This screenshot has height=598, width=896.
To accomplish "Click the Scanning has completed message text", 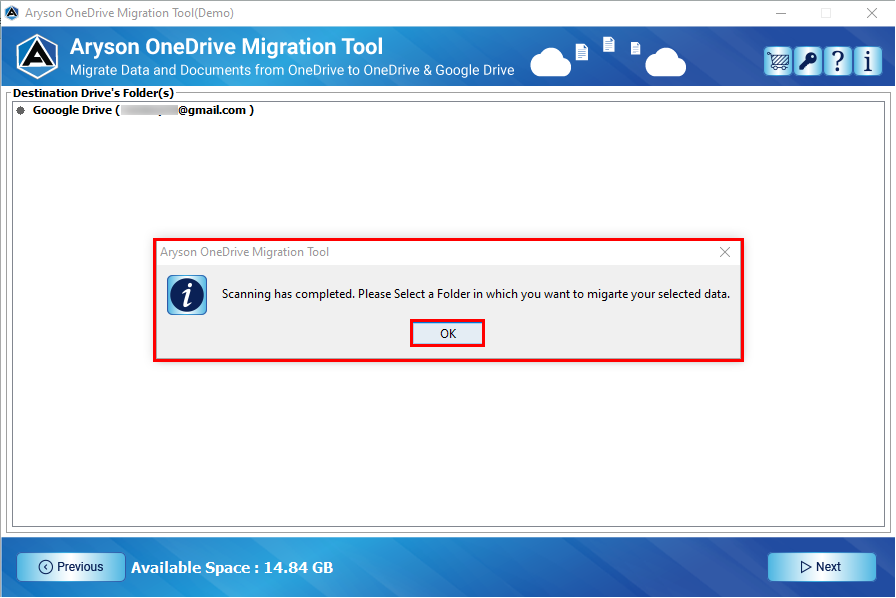I will pos(475,294).
